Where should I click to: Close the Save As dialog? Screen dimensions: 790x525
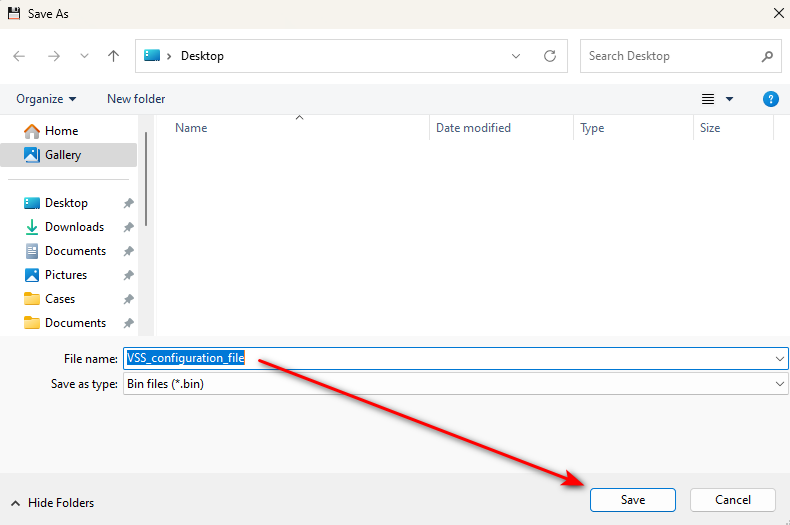(x=778, y=14)
